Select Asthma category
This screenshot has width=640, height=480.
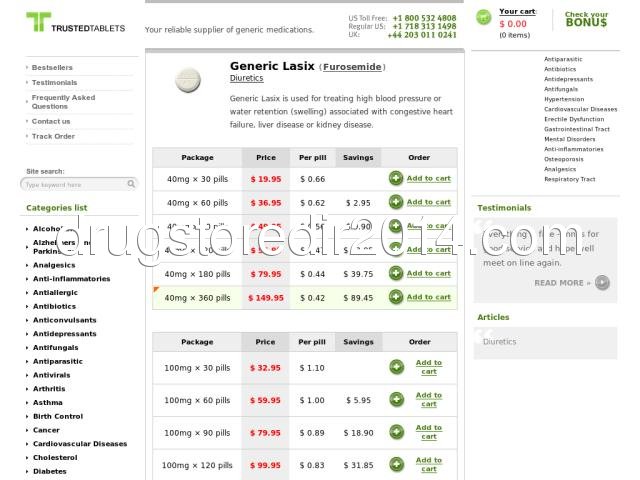coord(48,402)
